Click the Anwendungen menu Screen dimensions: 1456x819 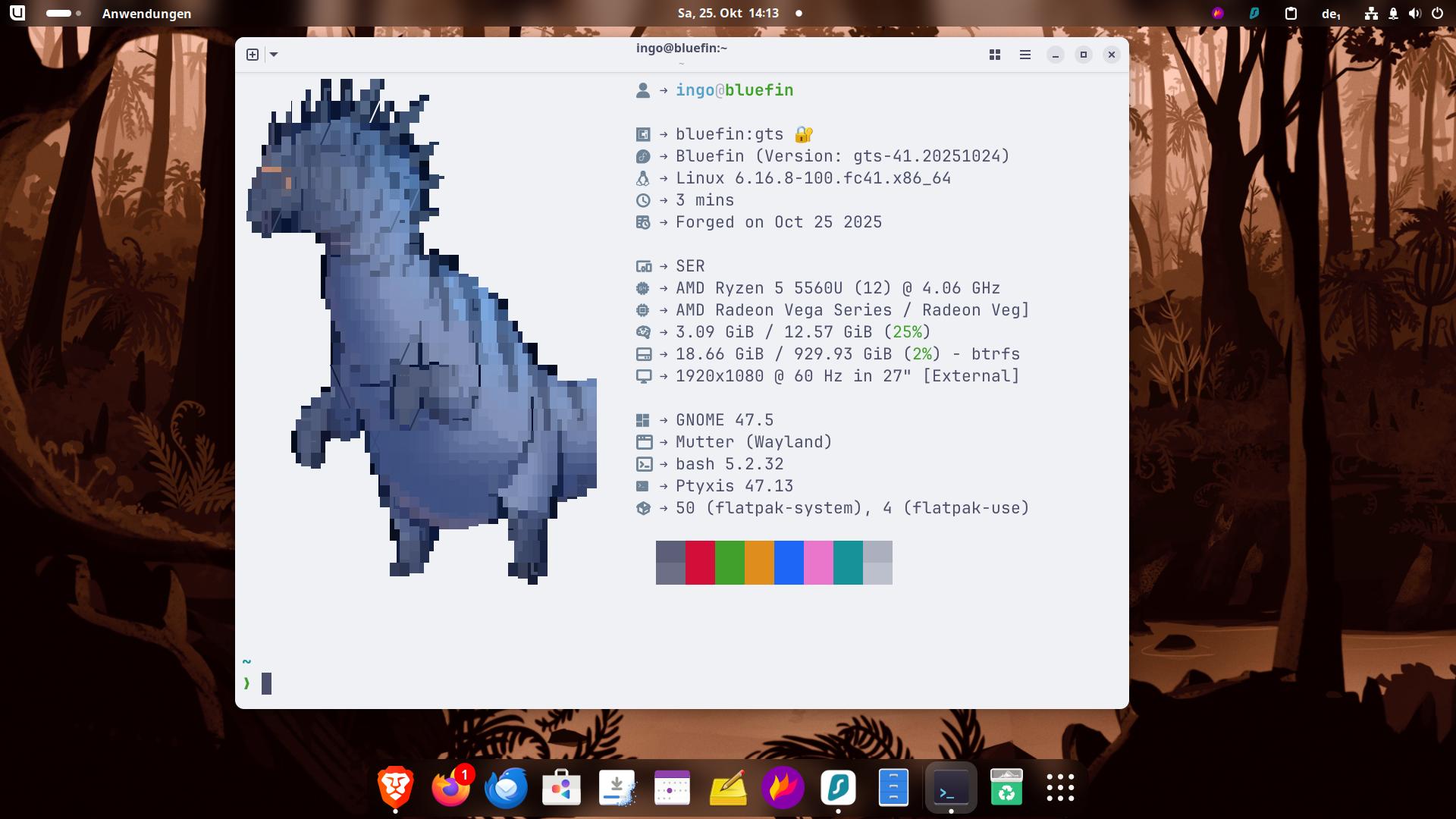(146, 14)
